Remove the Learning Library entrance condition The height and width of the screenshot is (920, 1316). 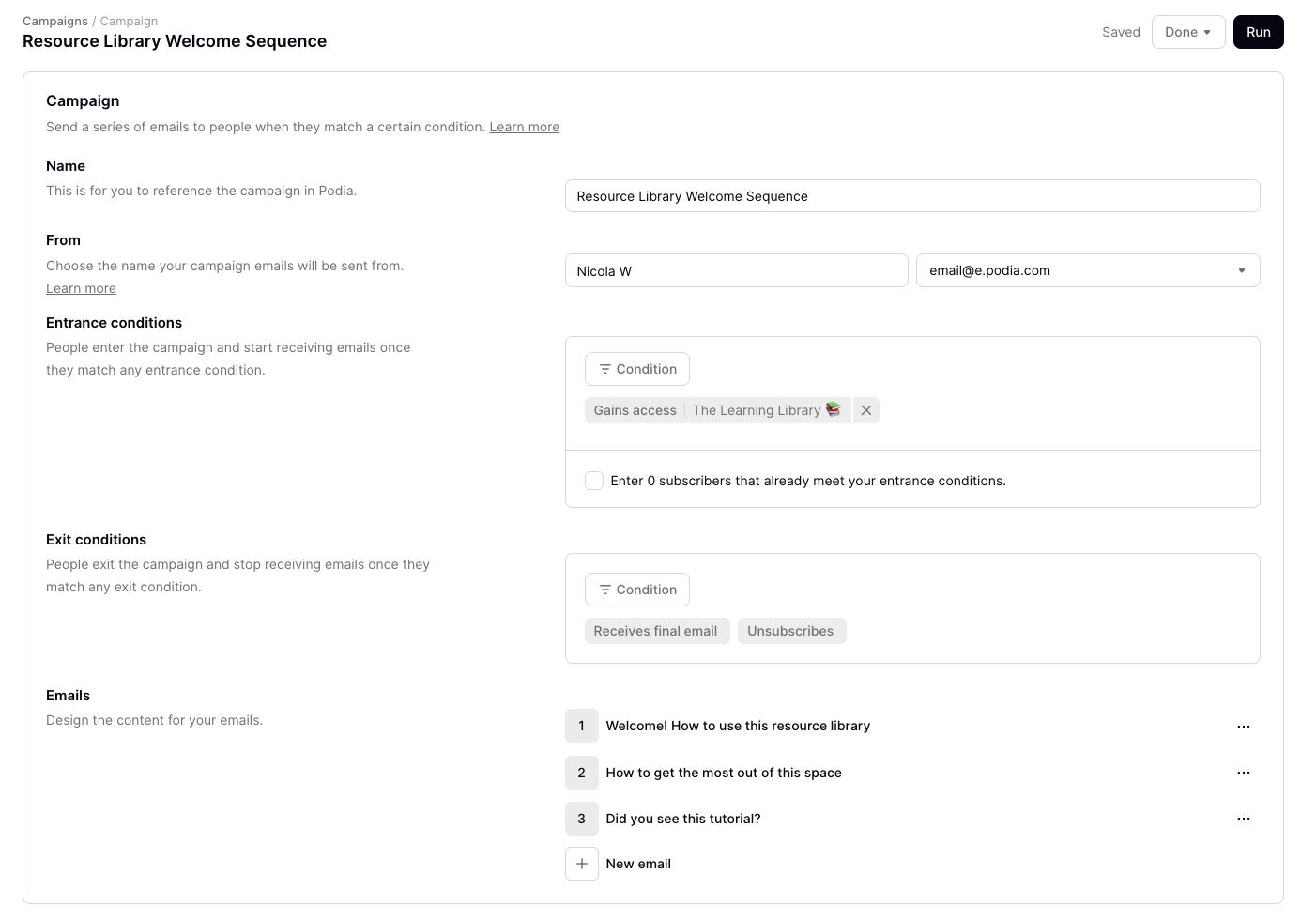click(x=865, y=410)
